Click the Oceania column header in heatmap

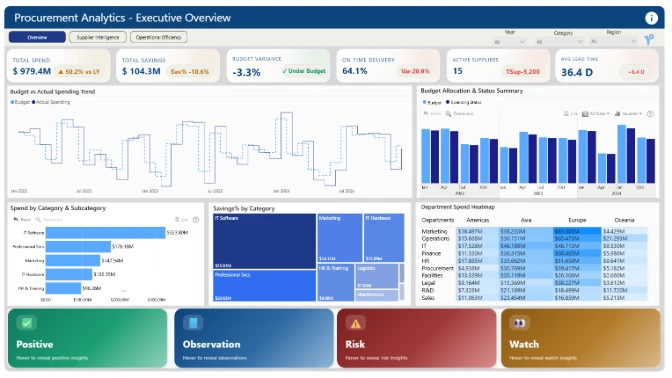(x=624, y=220)
